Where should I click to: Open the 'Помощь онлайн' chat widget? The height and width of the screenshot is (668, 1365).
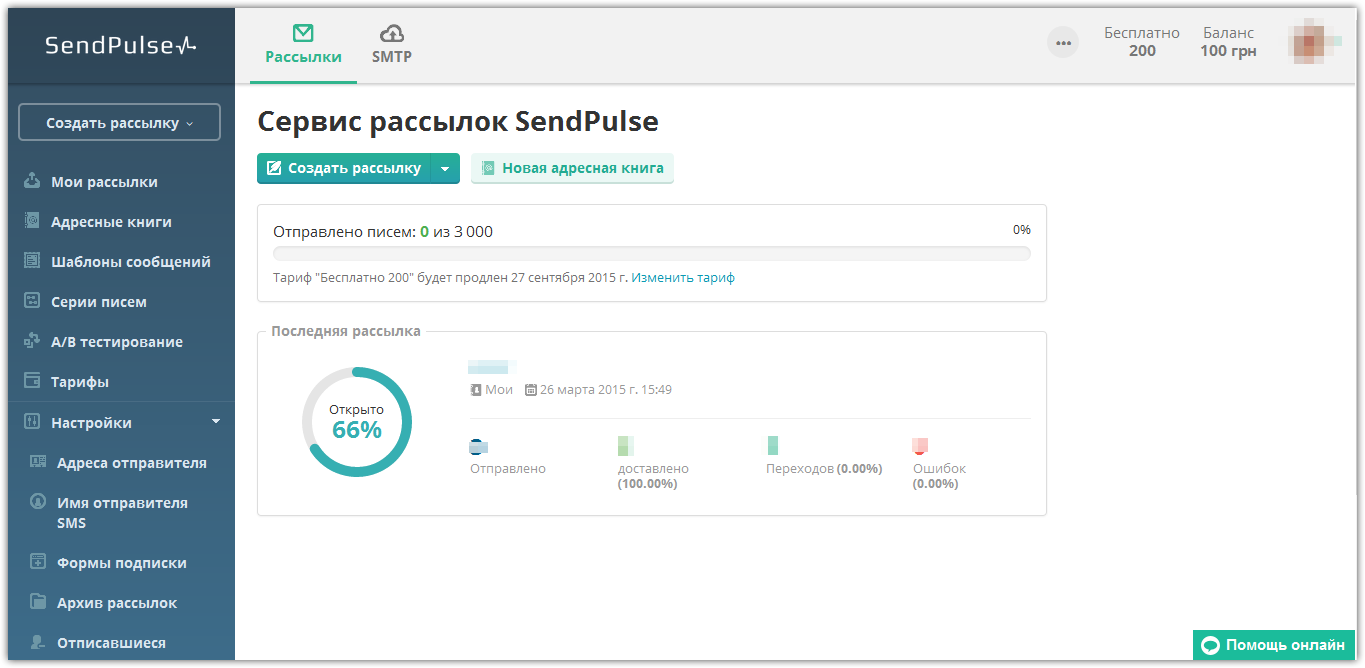[x=1274, y=645]
